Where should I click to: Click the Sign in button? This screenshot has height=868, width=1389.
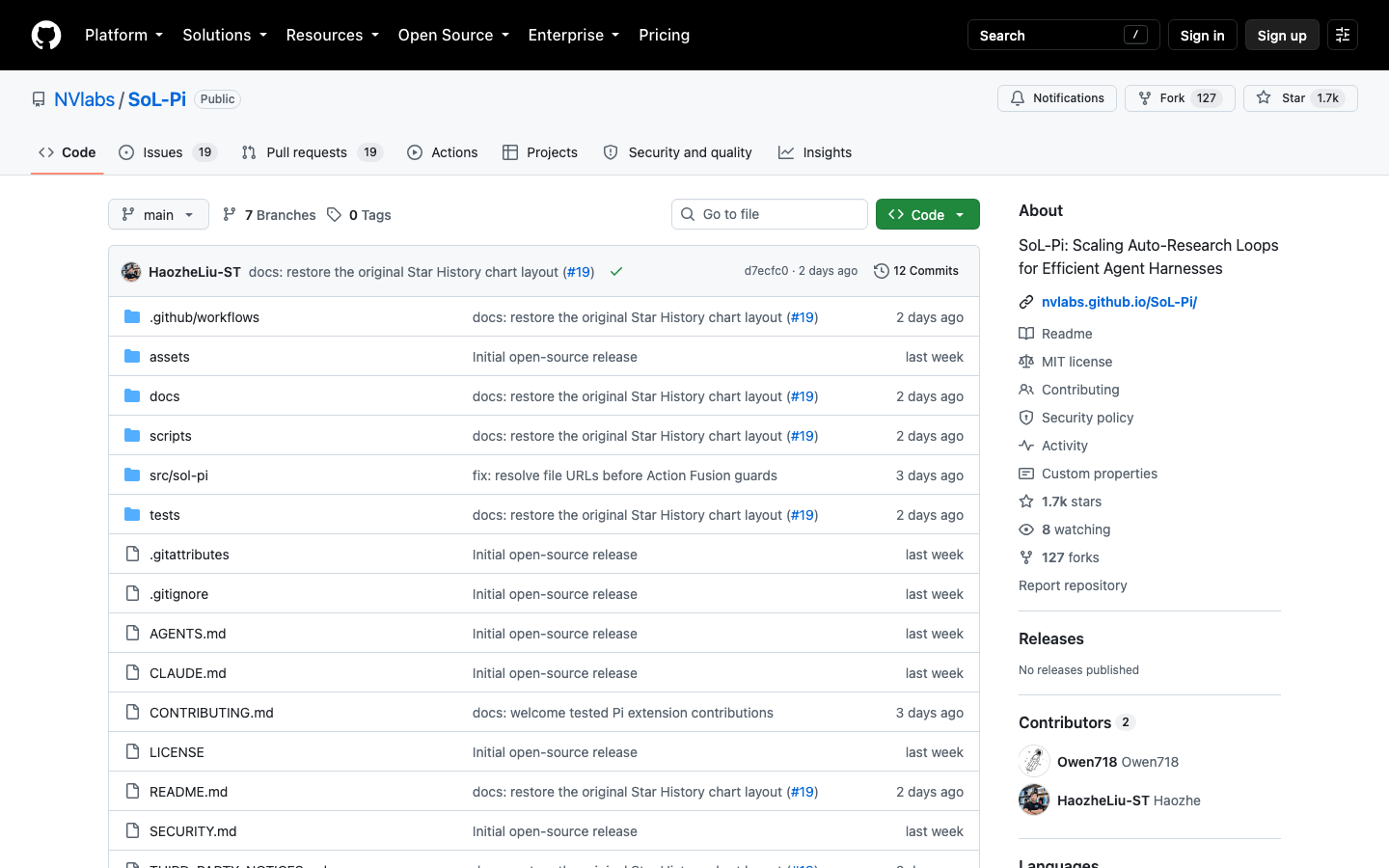pyautogui.click(x=1202, y=35)
